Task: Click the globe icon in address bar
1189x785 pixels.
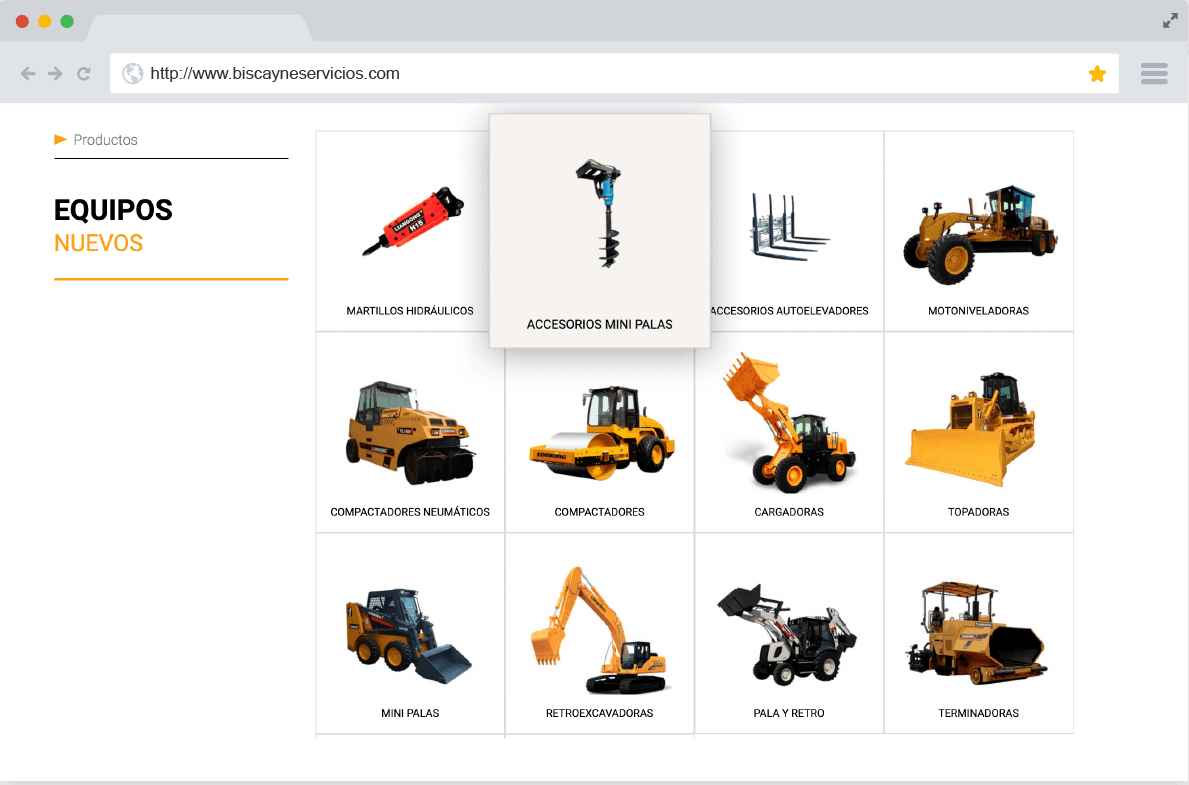Action: (132, 74)
